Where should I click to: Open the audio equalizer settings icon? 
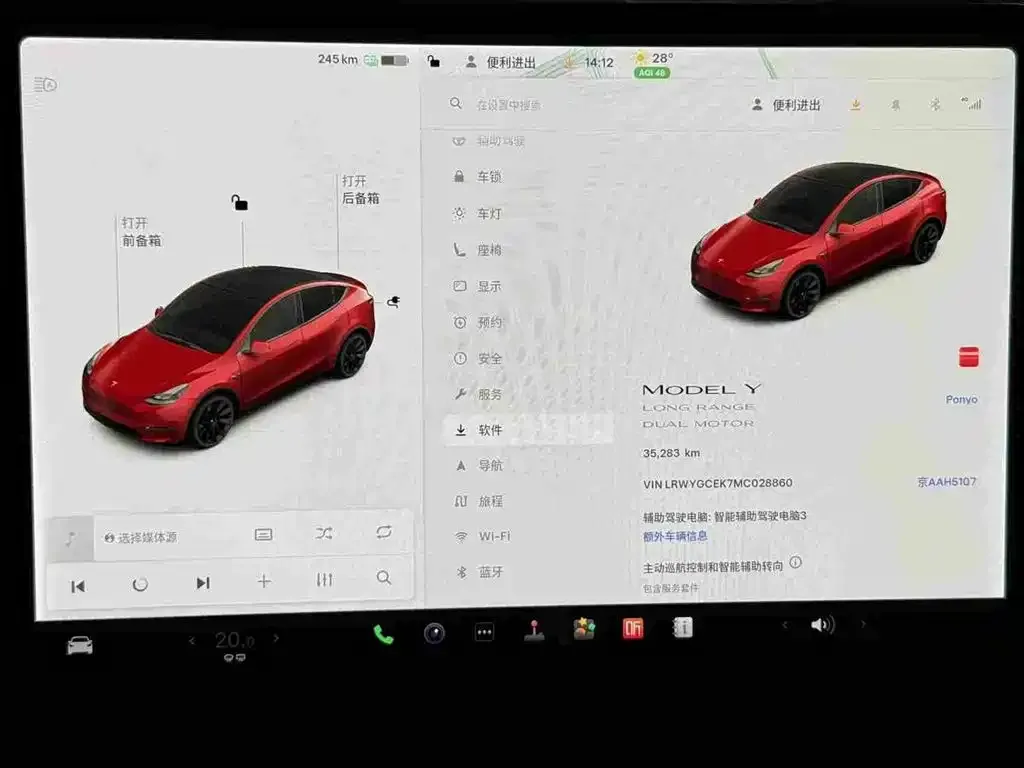click(325, 579)
